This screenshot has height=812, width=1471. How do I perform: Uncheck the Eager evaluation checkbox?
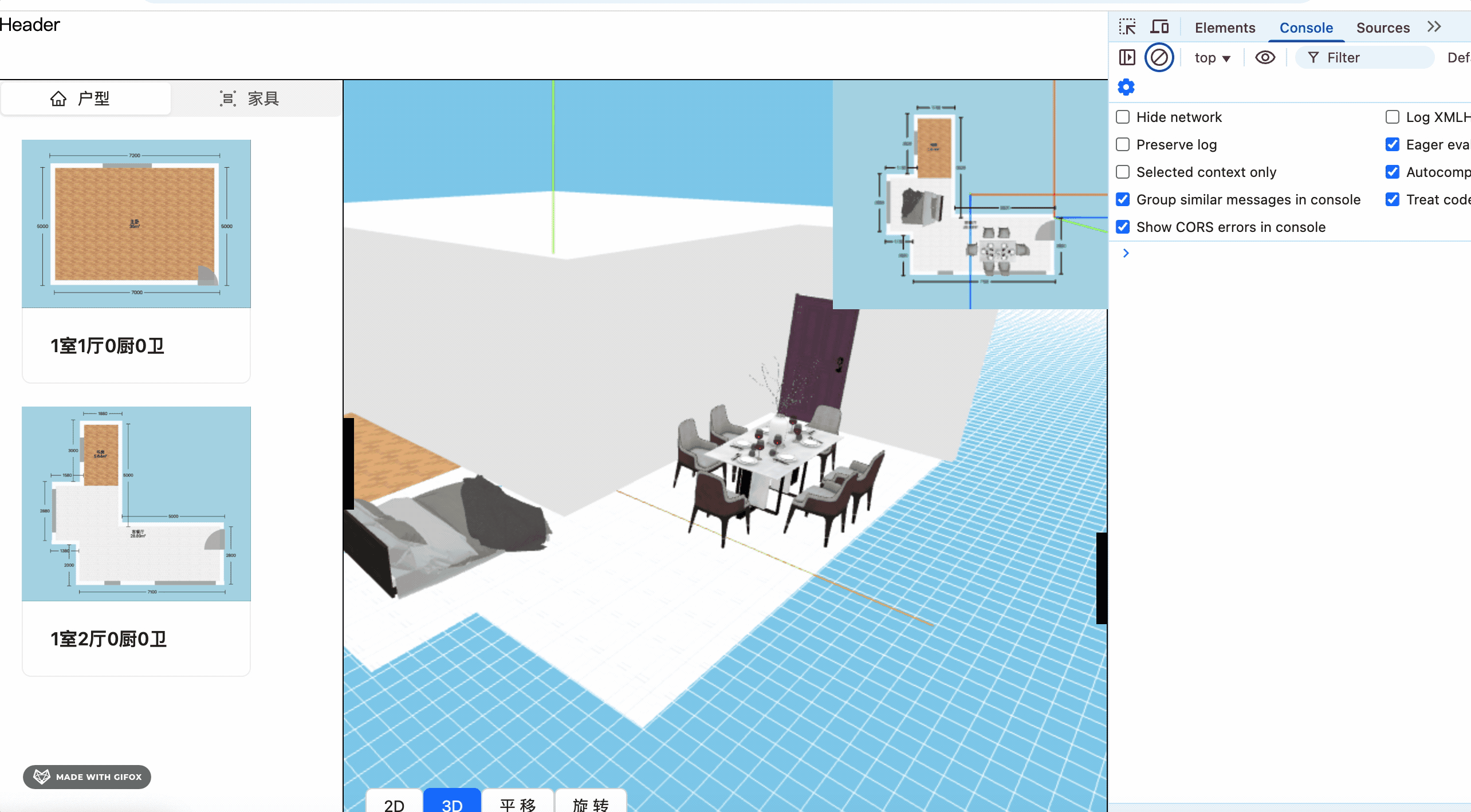pos(1393,144)
